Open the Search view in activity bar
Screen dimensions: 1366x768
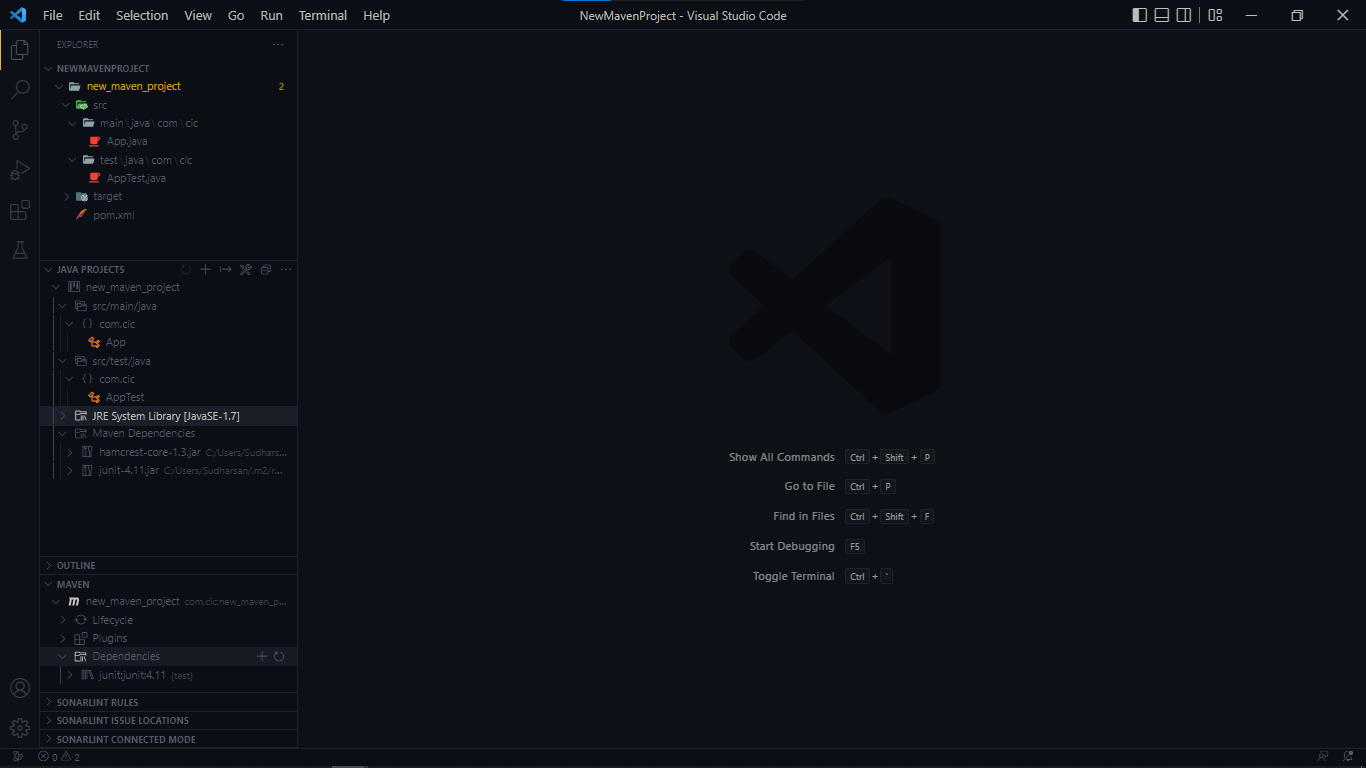point(19,90)
